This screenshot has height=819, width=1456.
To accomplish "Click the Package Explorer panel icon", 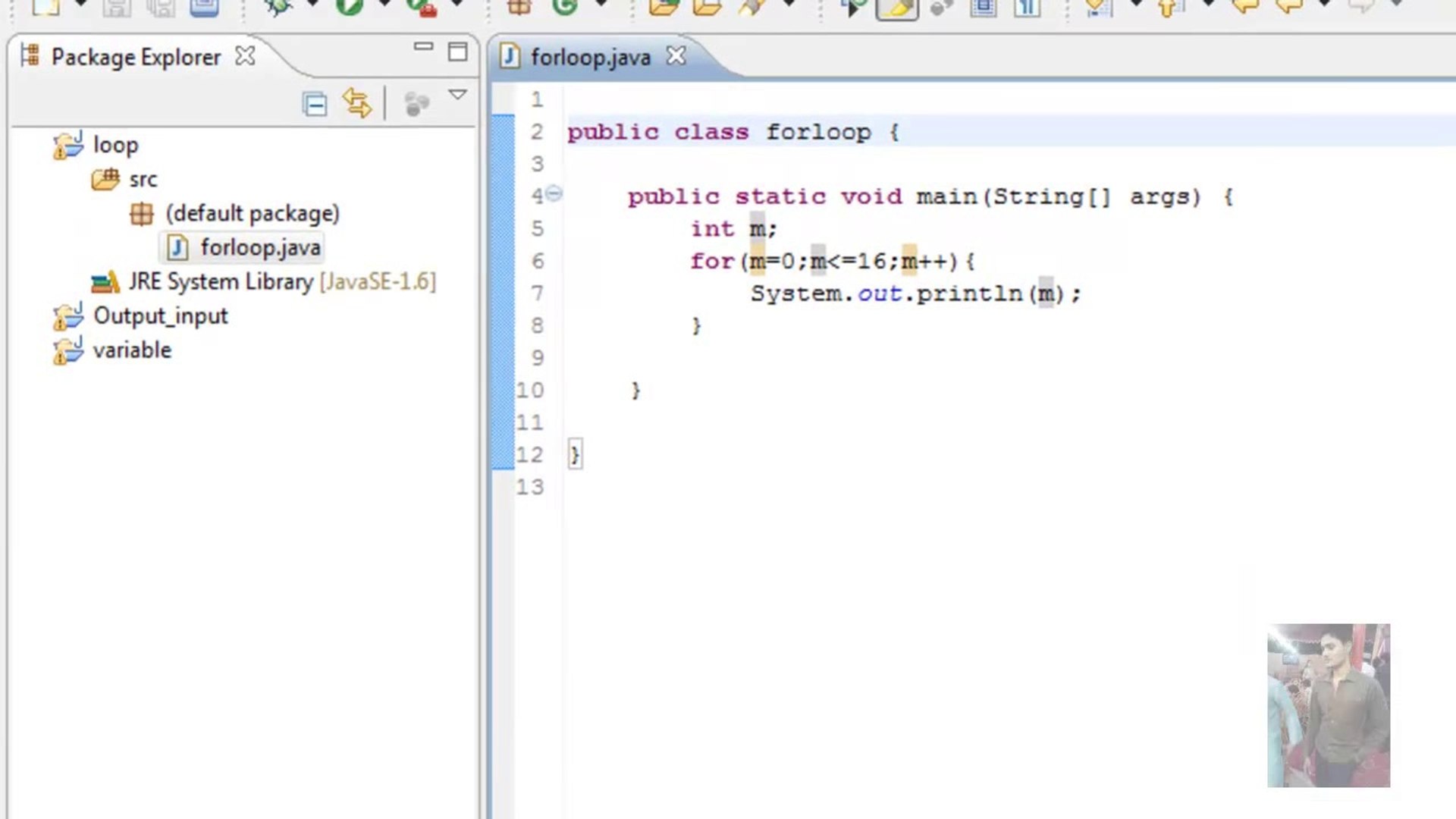I will [32, 55].
